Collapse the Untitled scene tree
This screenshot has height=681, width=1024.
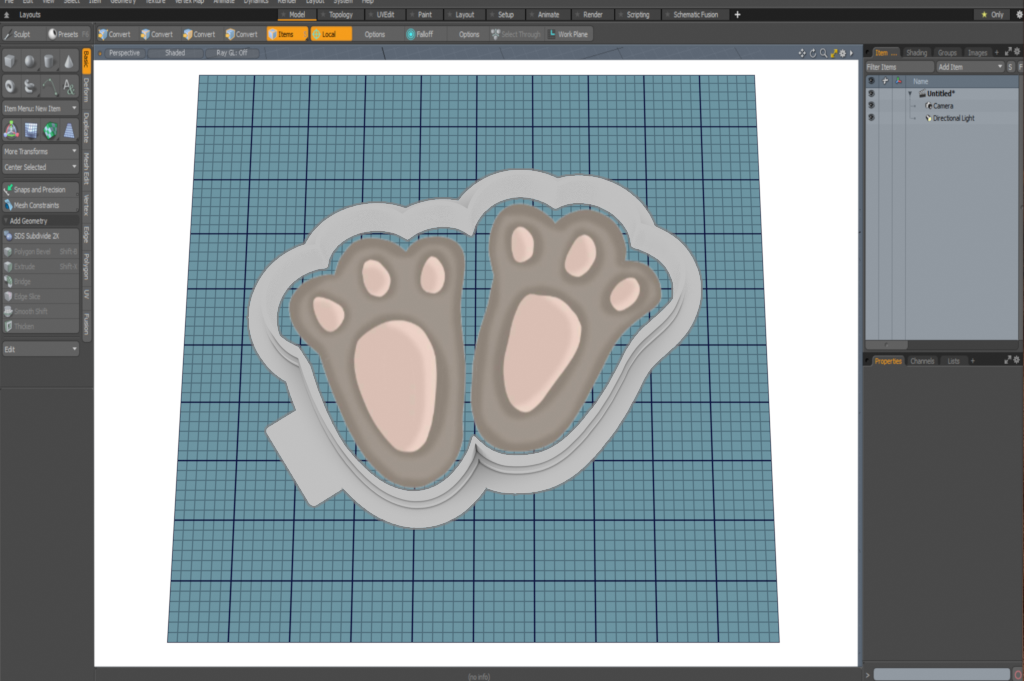(910, 93)
